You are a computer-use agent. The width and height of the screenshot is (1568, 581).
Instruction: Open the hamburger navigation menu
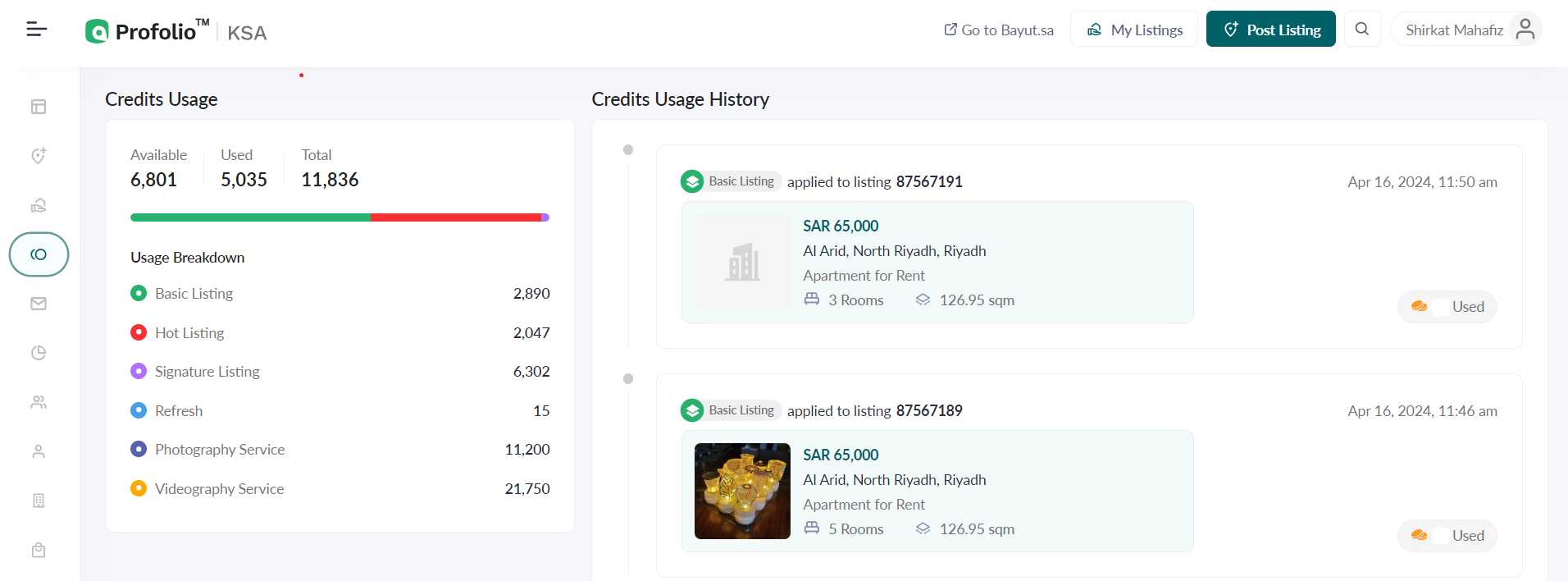[x=37, y=30]
